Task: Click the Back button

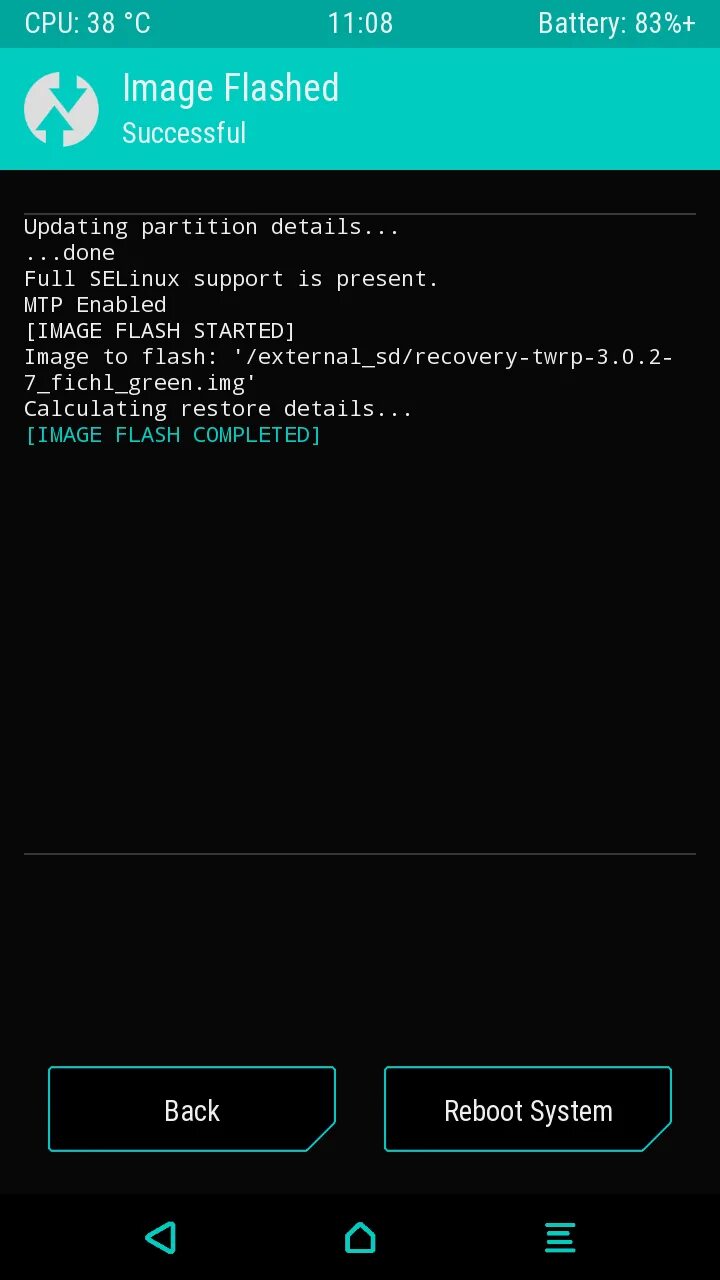Action: click(192, 1109)
